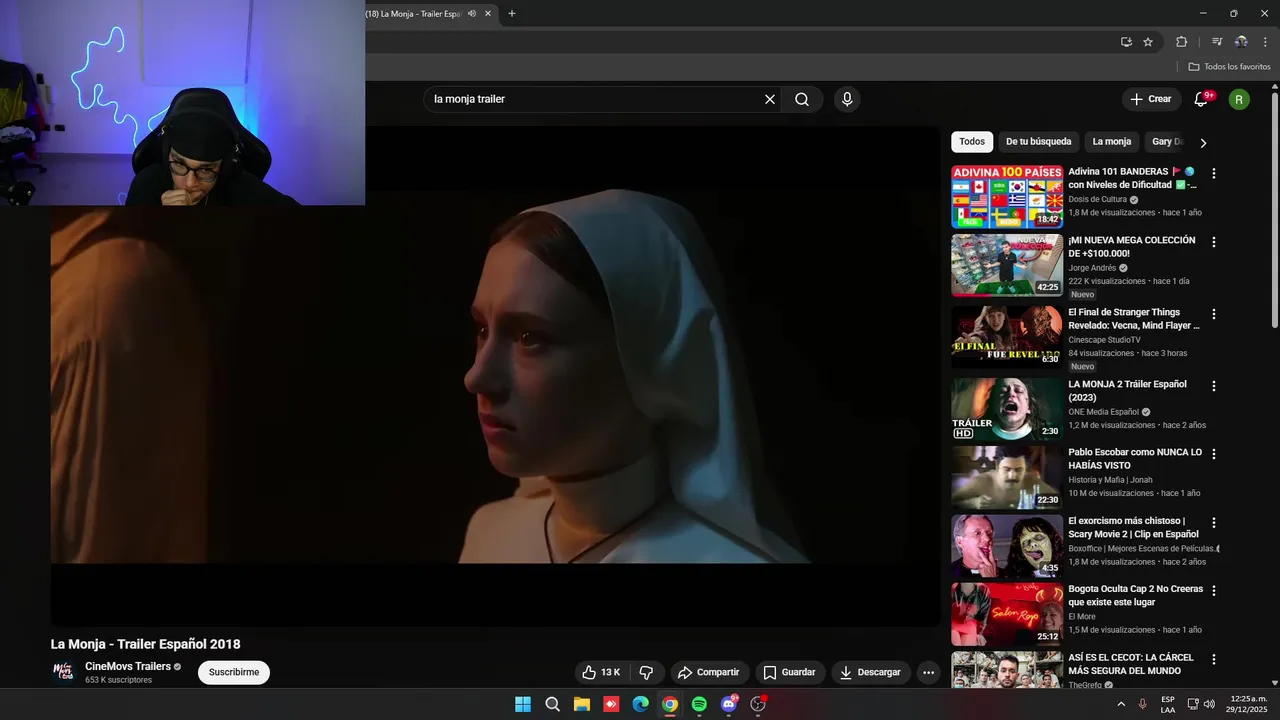Open Chrome three-dot menu
This screenshot has height=720, width=1280.
(1265, 42)
